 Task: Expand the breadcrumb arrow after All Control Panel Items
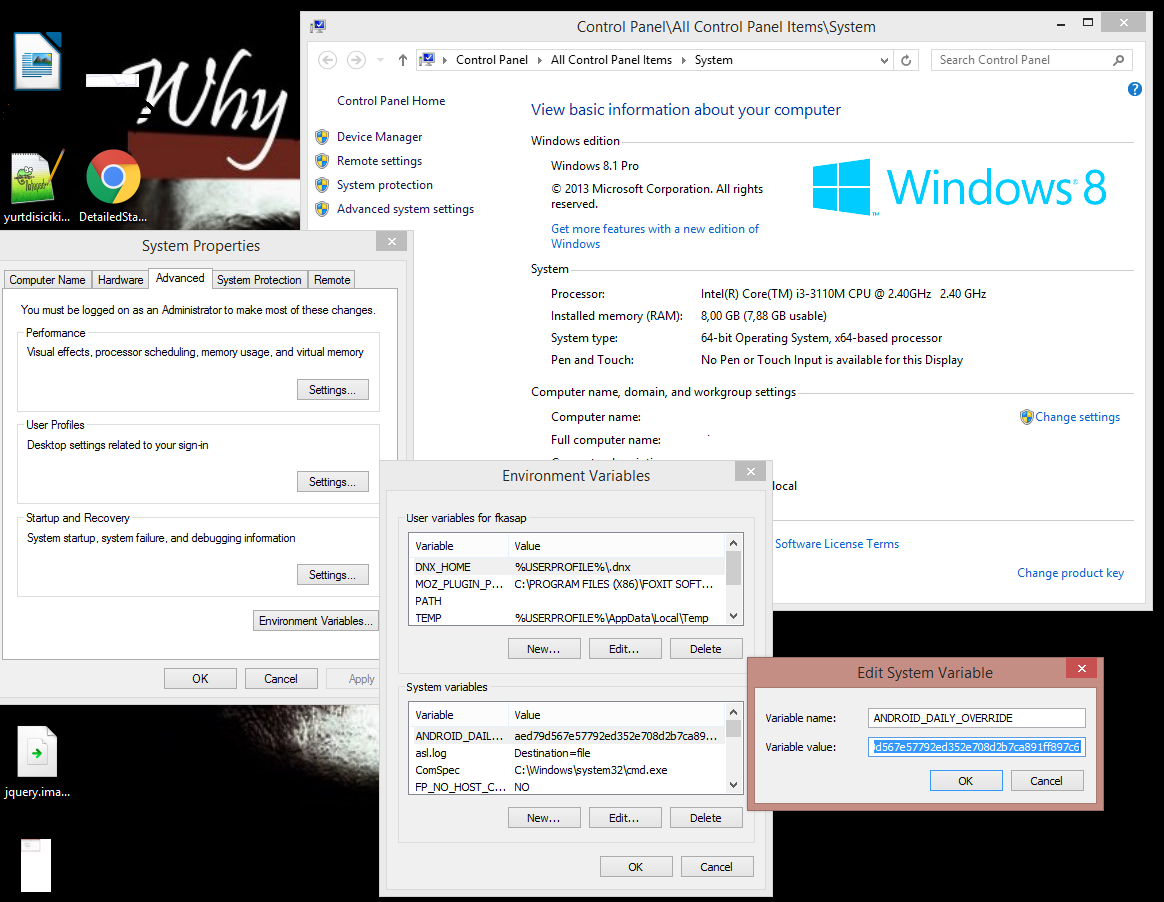coord(683,60)
